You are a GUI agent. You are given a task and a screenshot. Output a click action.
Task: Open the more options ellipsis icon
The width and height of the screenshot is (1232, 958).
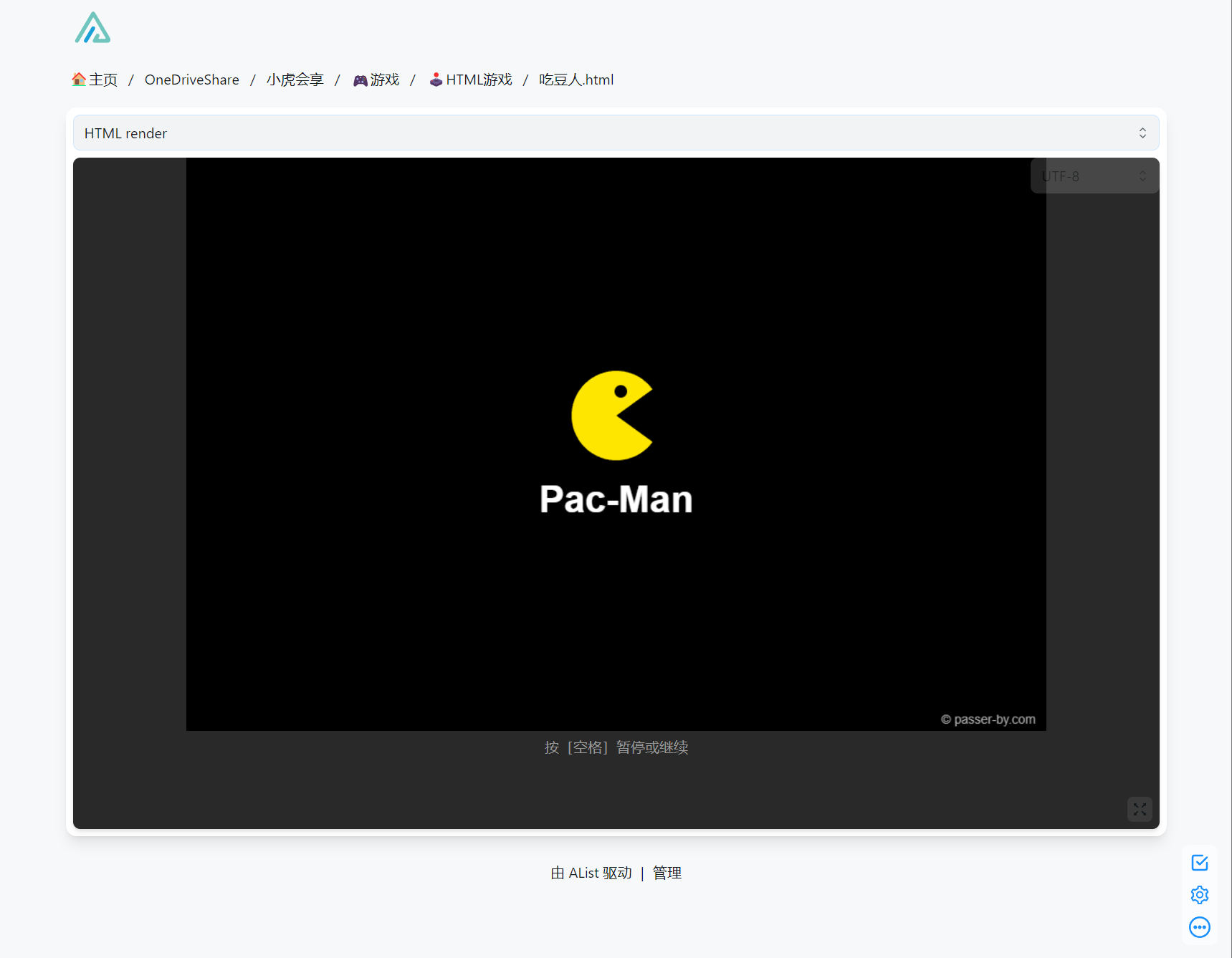[1199, 927]
